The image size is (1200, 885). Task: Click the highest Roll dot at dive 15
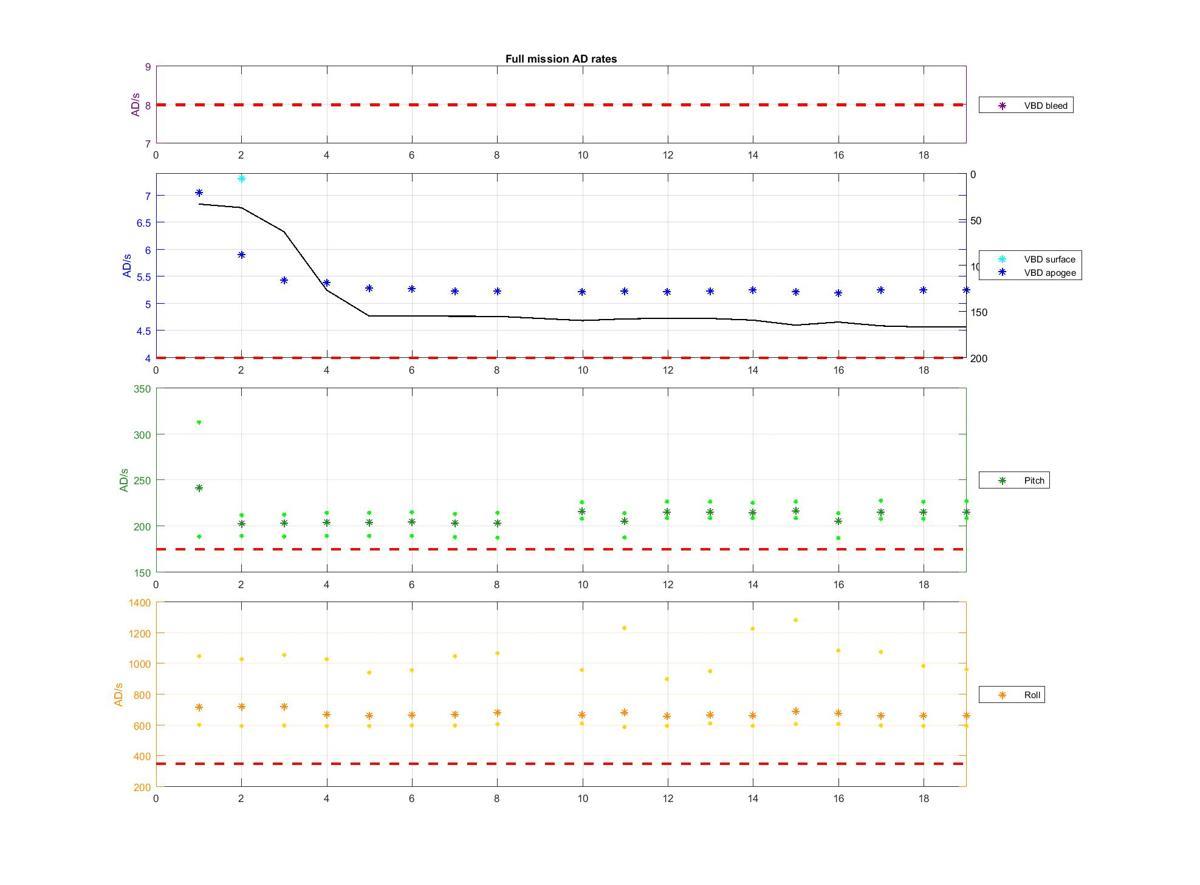coord(796,620)
